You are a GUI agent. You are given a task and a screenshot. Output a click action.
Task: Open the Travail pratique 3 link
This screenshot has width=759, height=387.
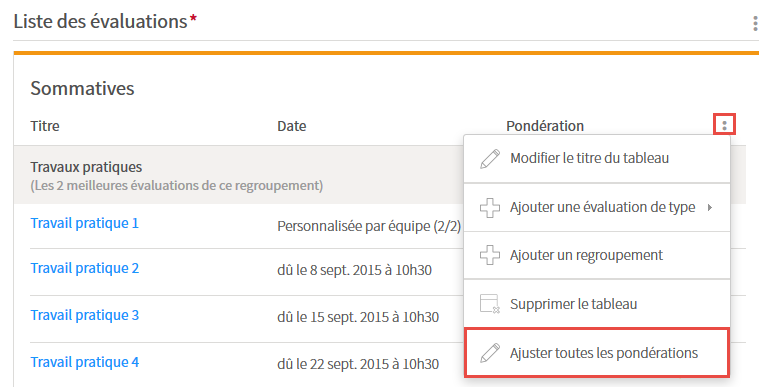[x=85, y=315]
